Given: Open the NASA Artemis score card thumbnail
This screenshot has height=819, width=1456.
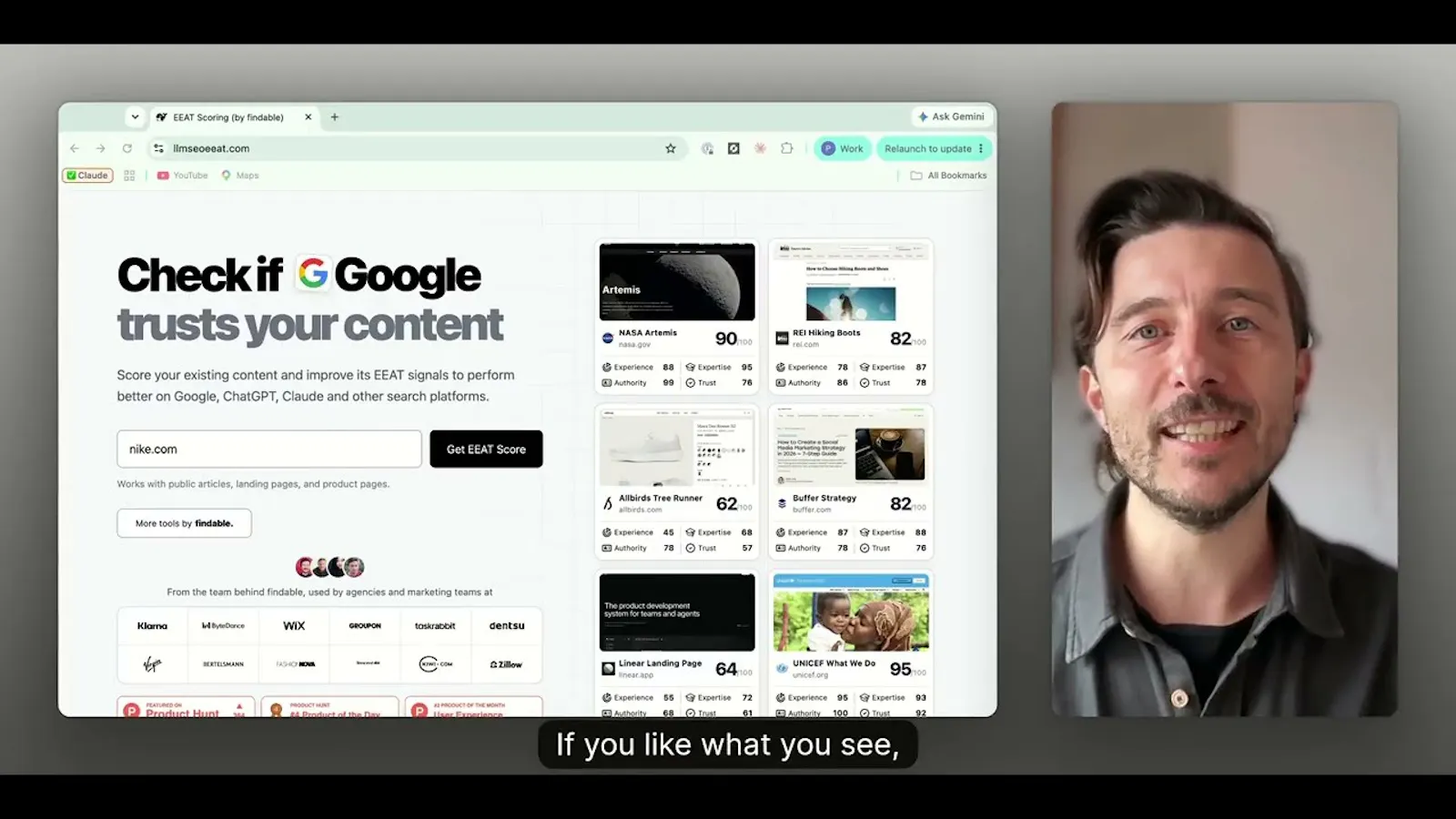Looking at the screenshot, I should (x=677, y=281).
